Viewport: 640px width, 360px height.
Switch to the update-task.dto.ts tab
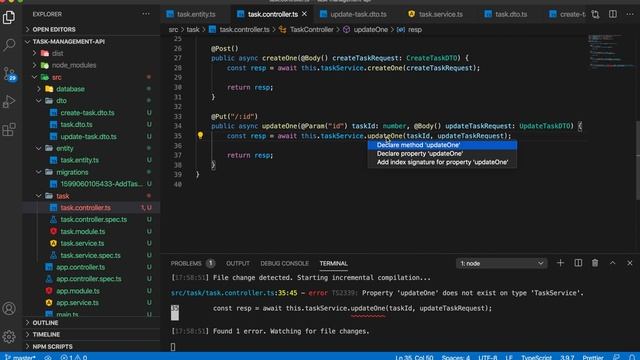click(x=358, y=14)
